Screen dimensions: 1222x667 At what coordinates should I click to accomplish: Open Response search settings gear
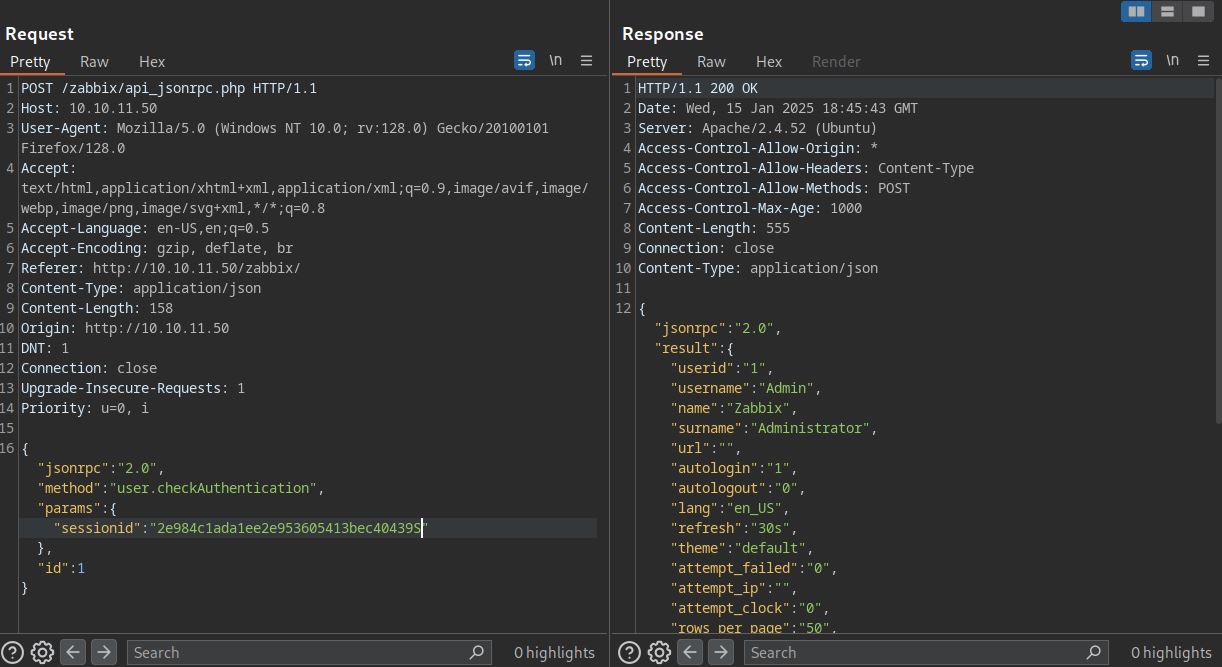coord(659,653)
